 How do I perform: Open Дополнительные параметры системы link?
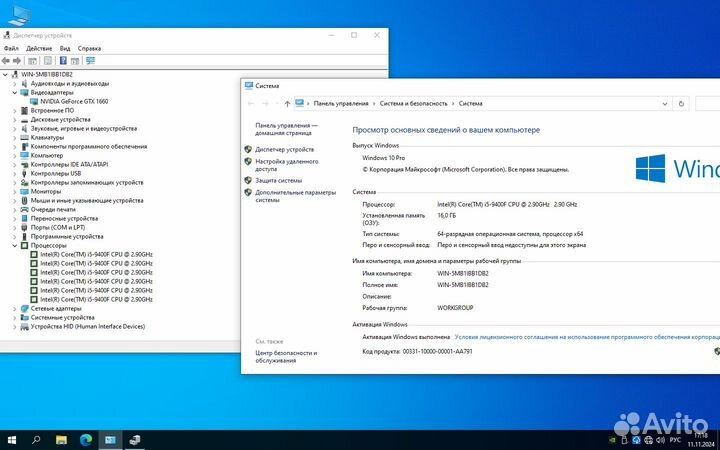tap(296, 196)
